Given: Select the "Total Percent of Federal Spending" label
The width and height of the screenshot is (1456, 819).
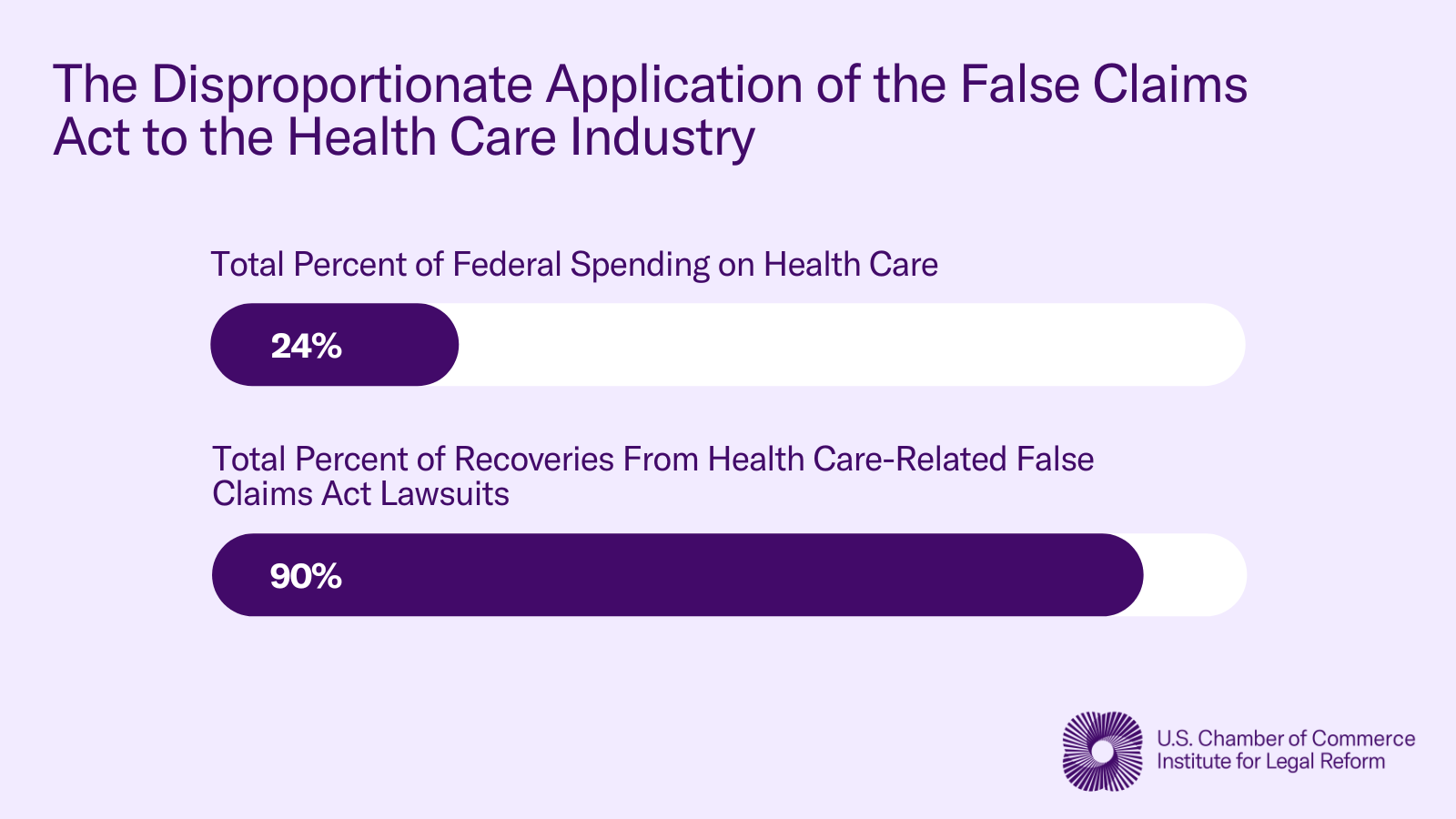Looking at the screenshot, I should pyautogui.click(x=460, y=265).
